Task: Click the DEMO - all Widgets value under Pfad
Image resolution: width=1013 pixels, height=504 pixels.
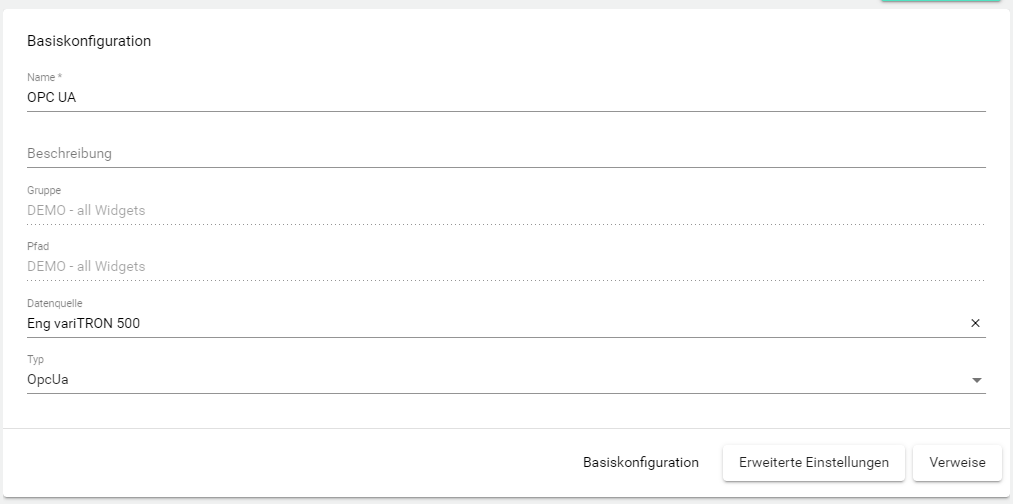Action: [86, 266]
